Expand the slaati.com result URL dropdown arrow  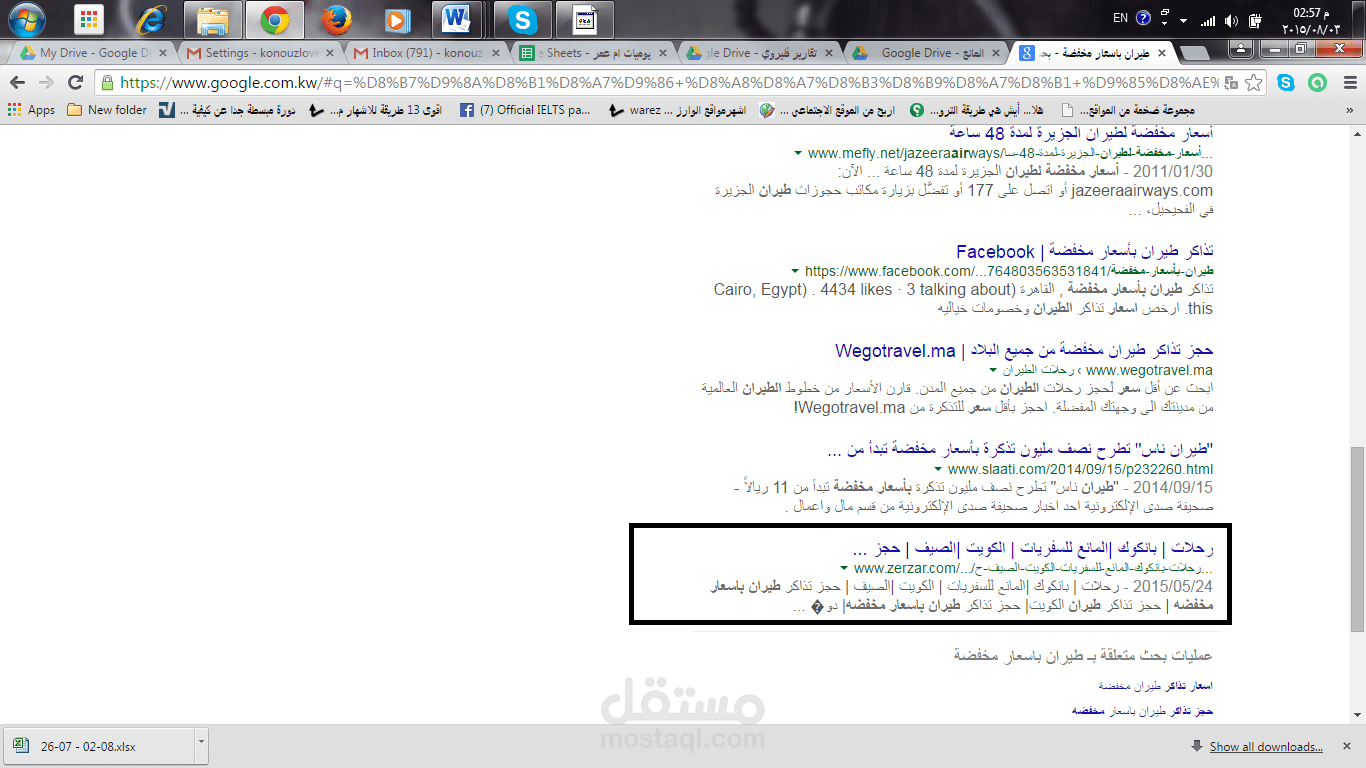point(937,469)
